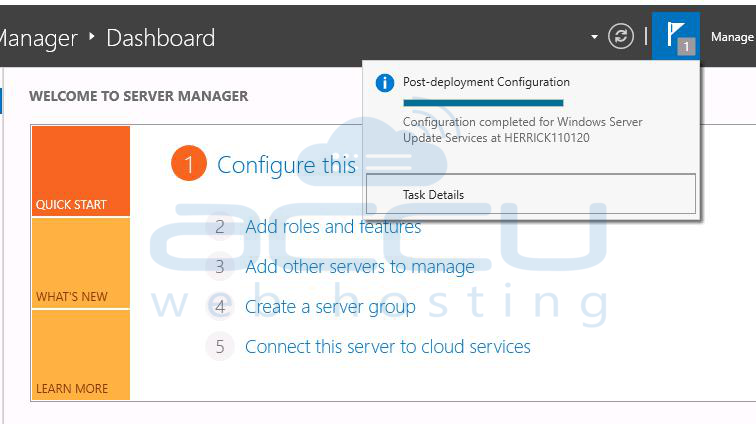Click Connect this server to cloud services
Viewport: 756px width, 424px height.
point(388,346)
